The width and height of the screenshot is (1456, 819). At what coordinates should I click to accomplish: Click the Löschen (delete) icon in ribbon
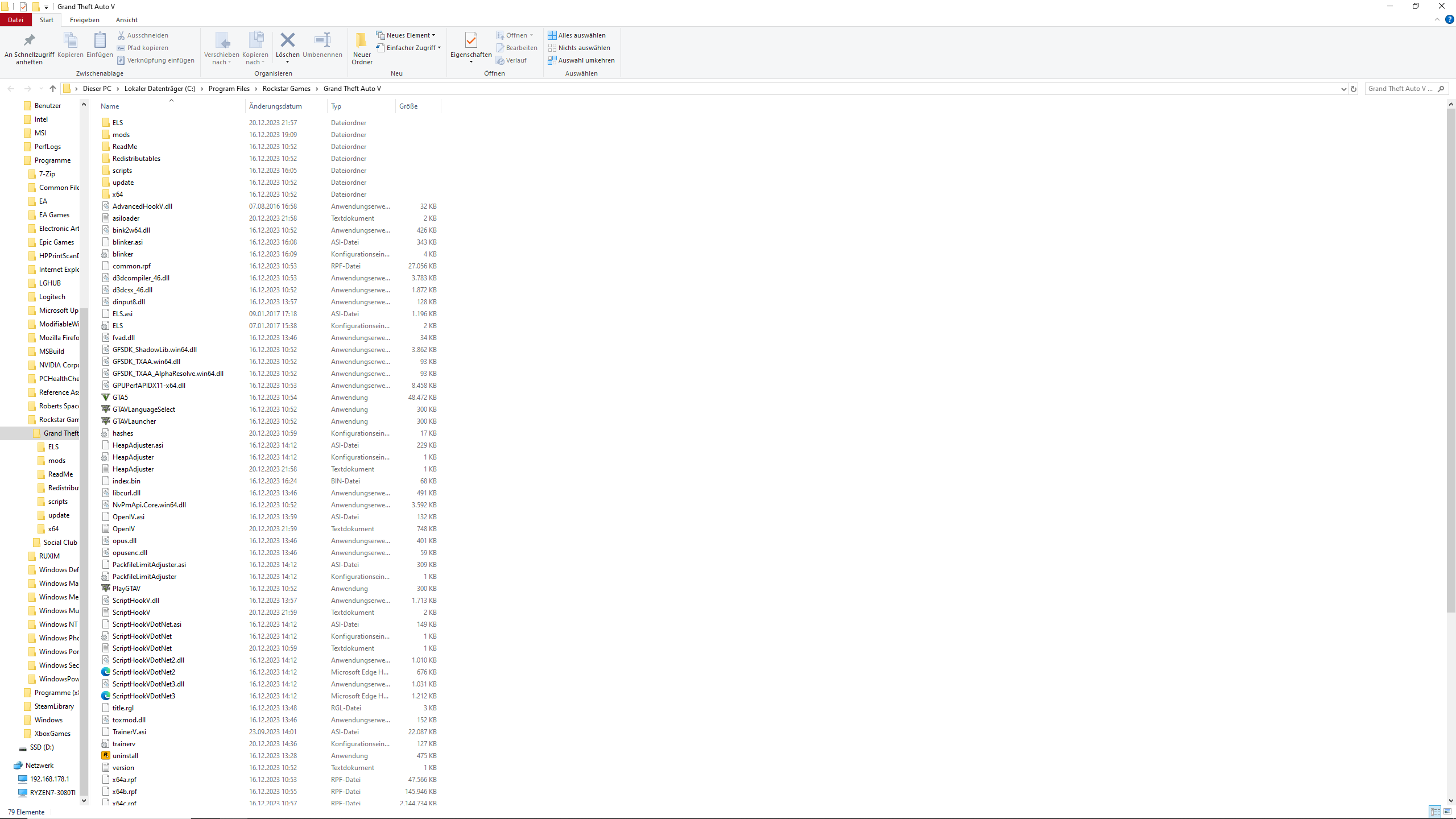tap(287, 40)
